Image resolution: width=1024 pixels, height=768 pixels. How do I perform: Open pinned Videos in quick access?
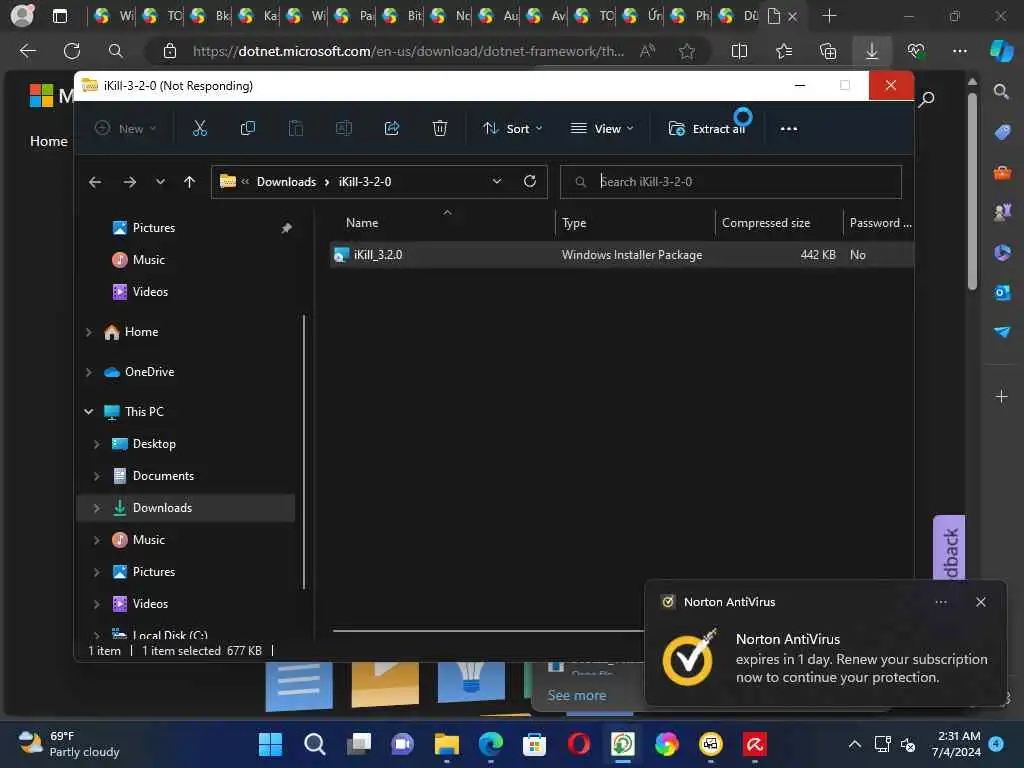tap(150, 292)
